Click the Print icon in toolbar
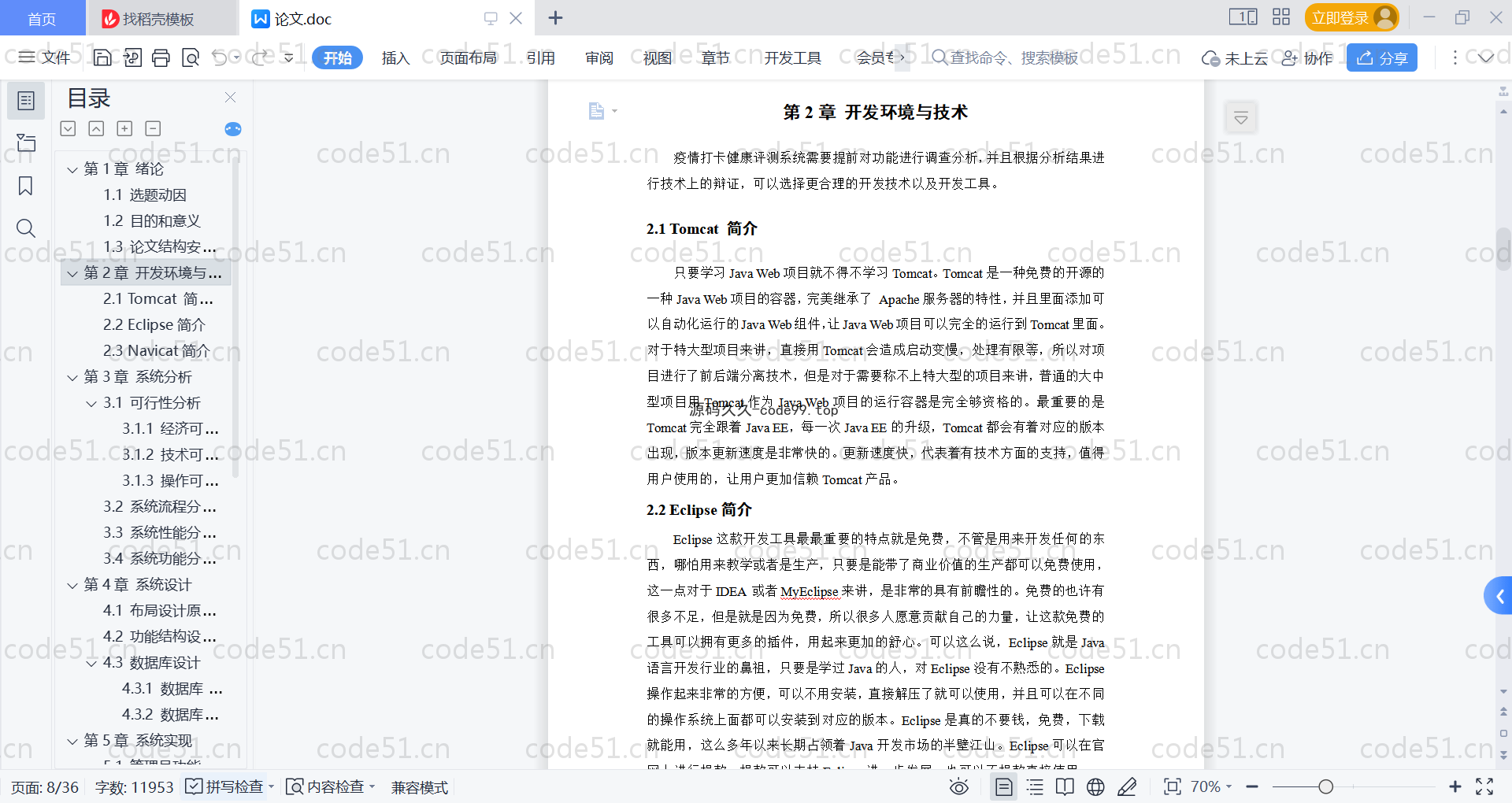This screenshot has height=803, width=1512. (x=161, y=57)
